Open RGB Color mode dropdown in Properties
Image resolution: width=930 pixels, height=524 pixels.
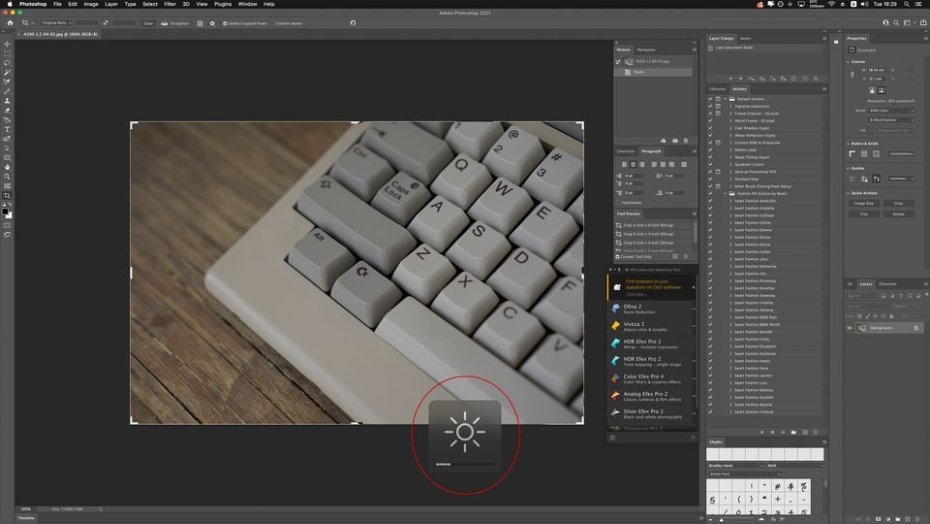[891, 110]
